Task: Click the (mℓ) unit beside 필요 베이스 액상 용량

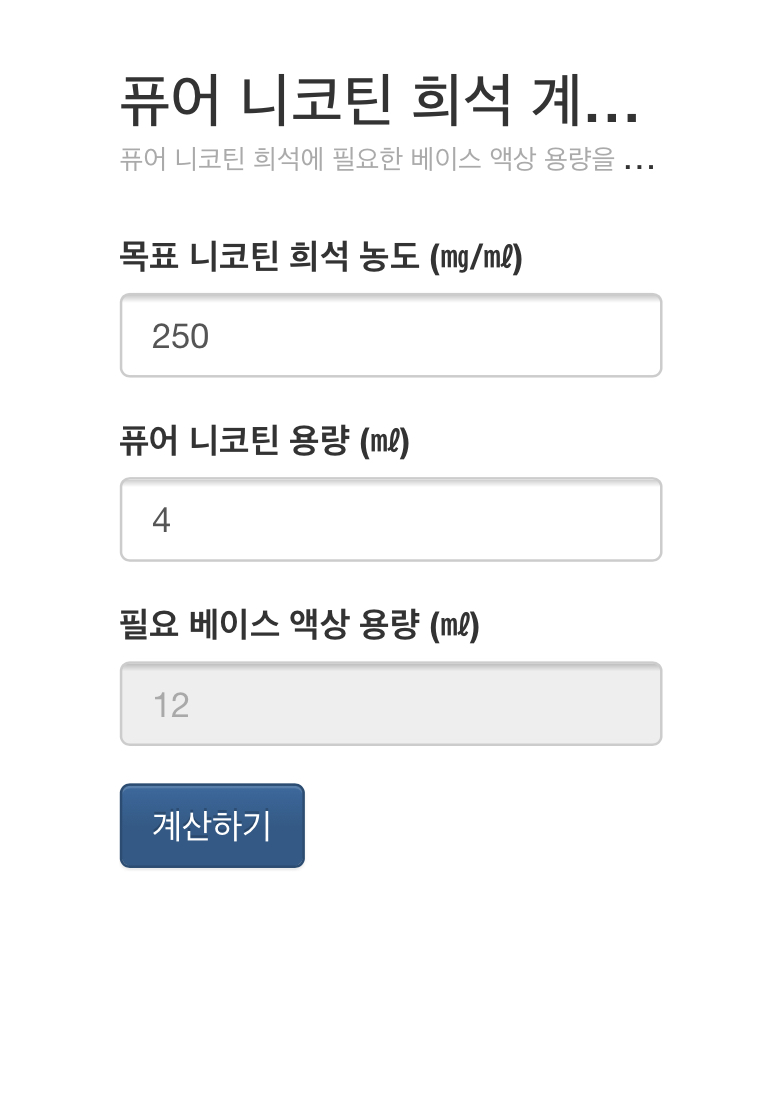Action: pos(455,625)
